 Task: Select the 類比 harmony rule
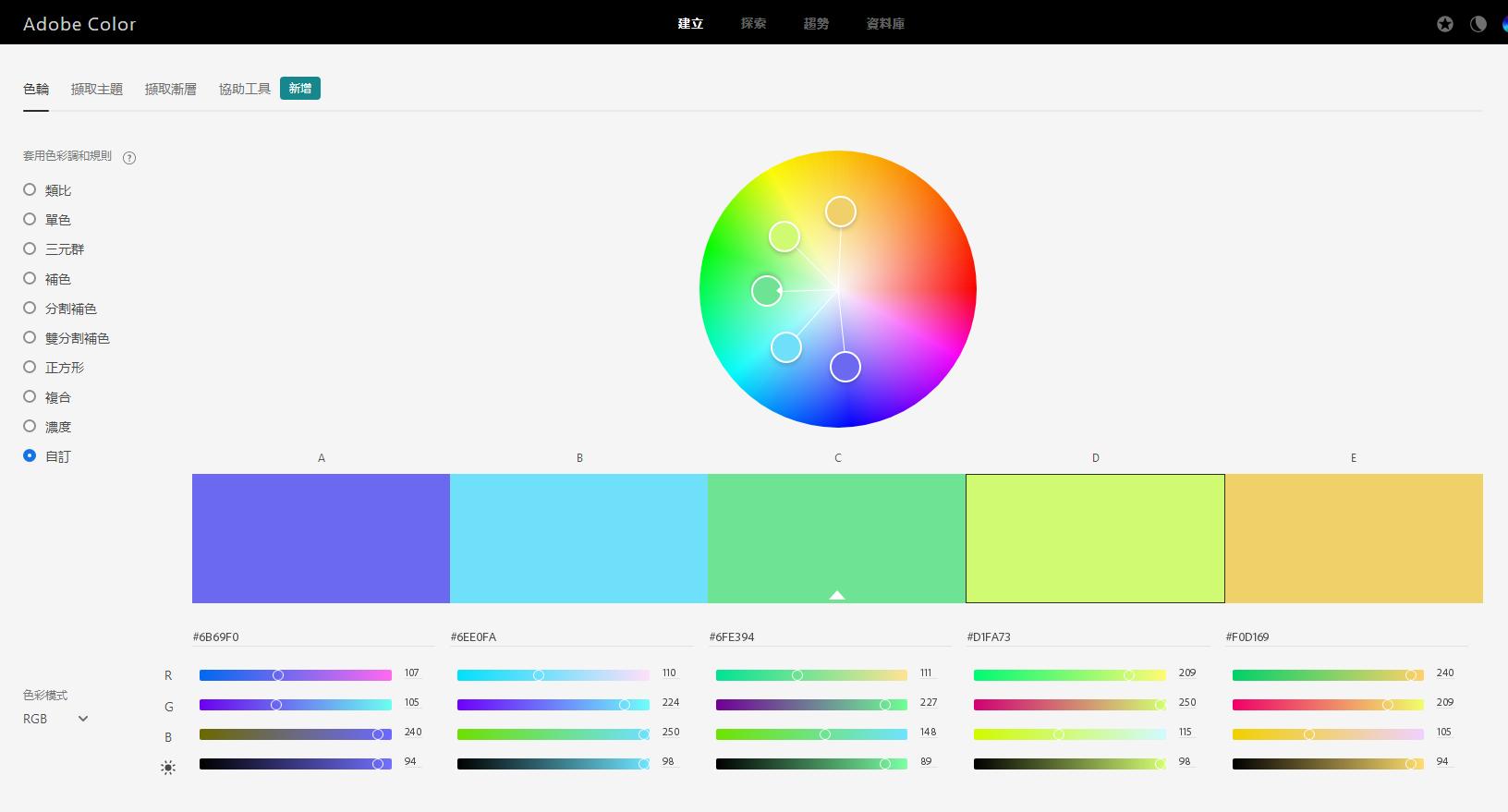30,189
